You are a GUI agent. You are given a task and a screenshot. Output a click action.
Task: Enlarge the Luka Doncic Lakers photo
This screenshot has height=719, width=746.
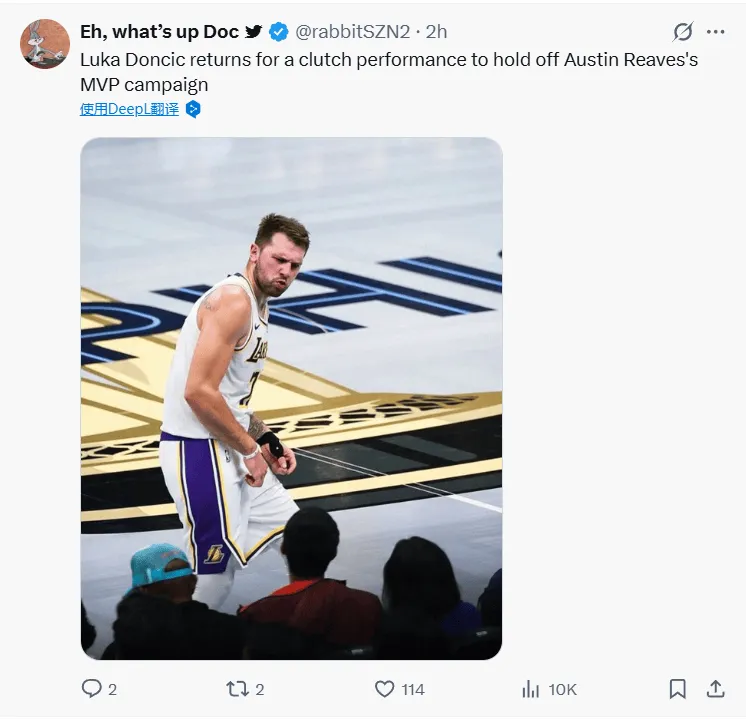(x=291, y=398)
